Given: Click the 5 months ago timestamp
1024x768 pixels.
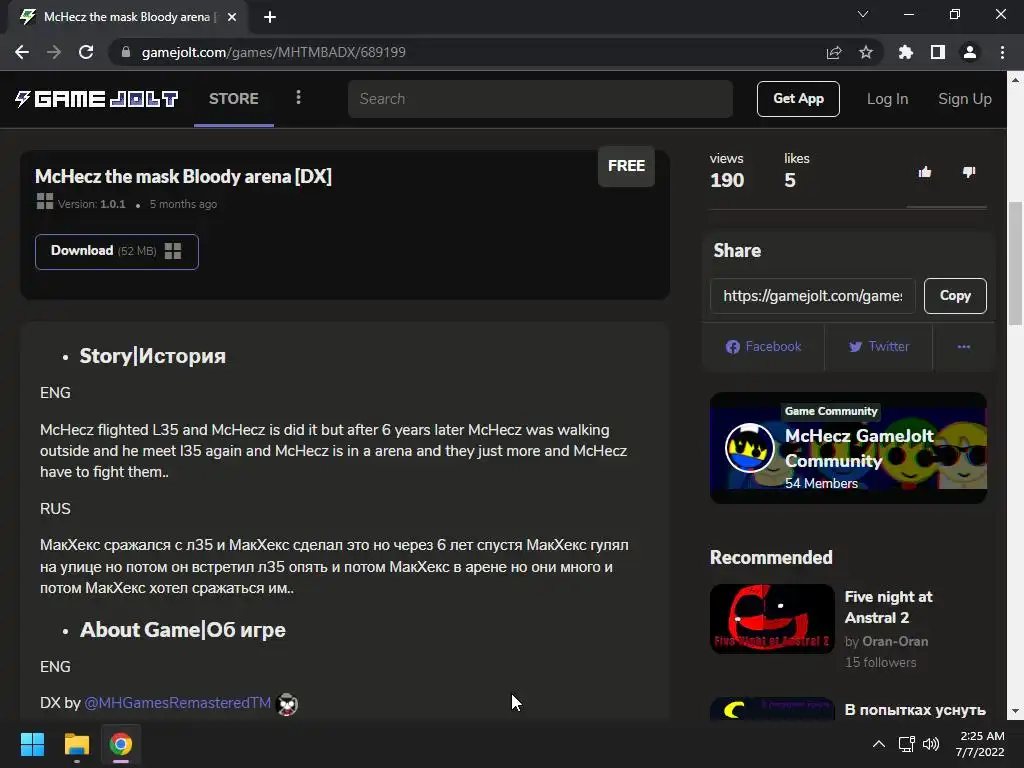Looking at the screenshot, I should pyautogui.click(x=183, y=204).
